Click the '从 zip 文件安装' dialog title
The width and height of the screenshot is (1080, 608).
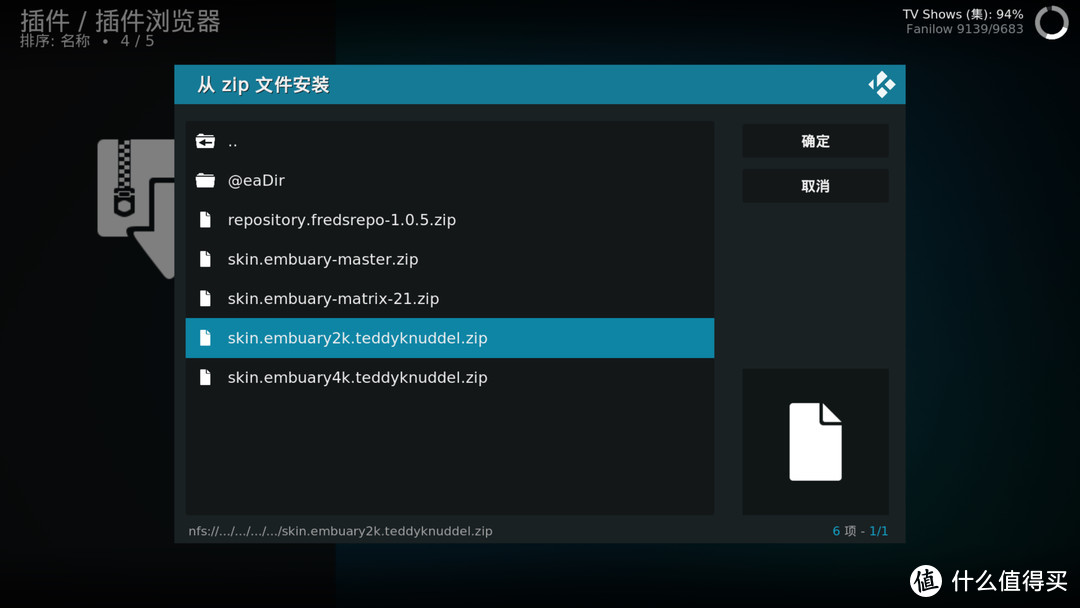point(263,85)
